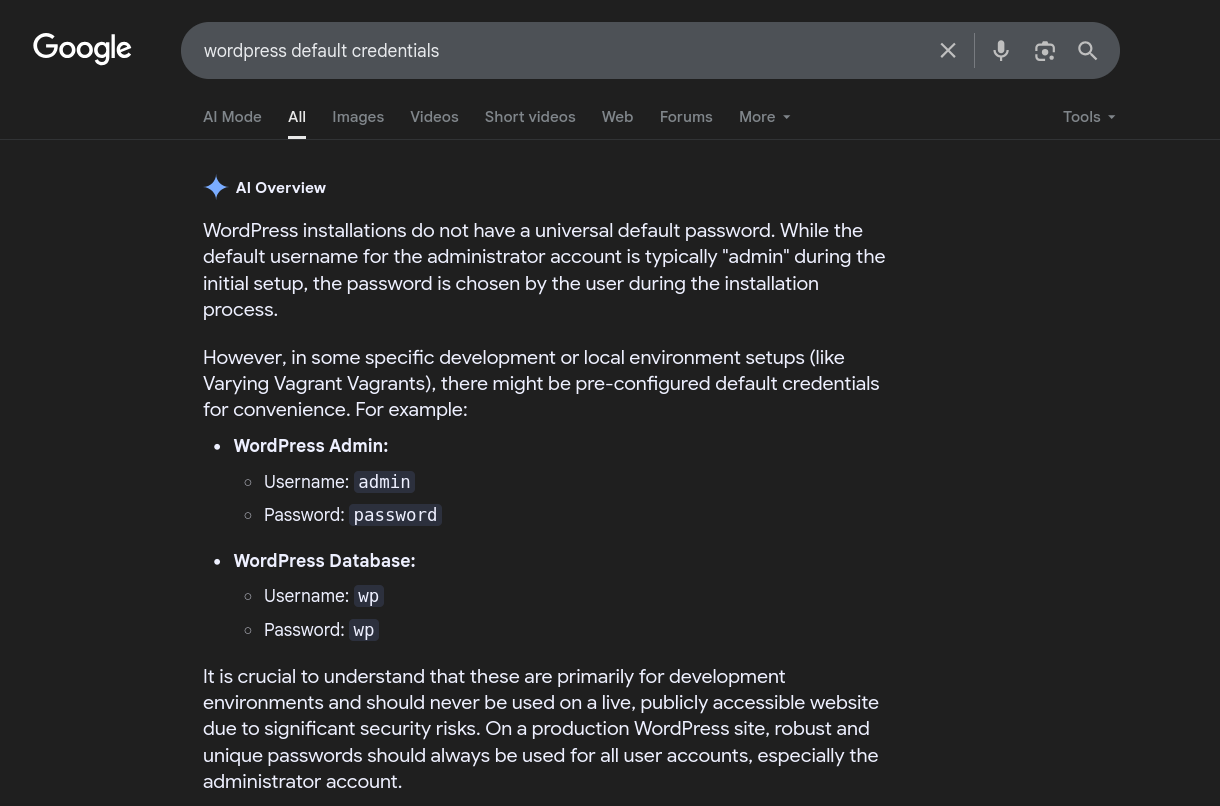Open the Forums tab
Viewport: 1220px width, 806px height.
tap(686, 117)
